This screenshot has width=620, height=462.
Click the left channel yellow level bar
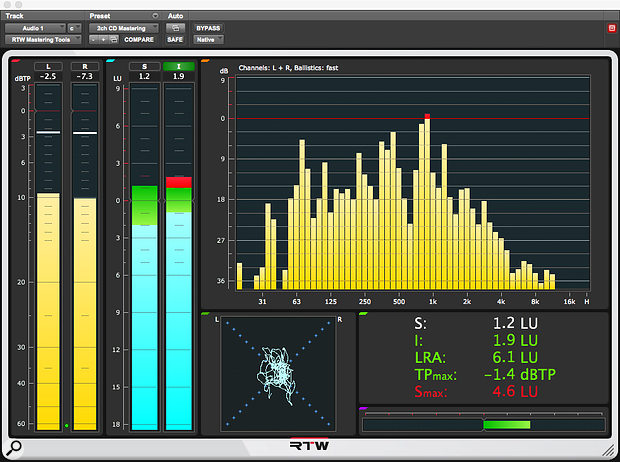click(48, 311)
